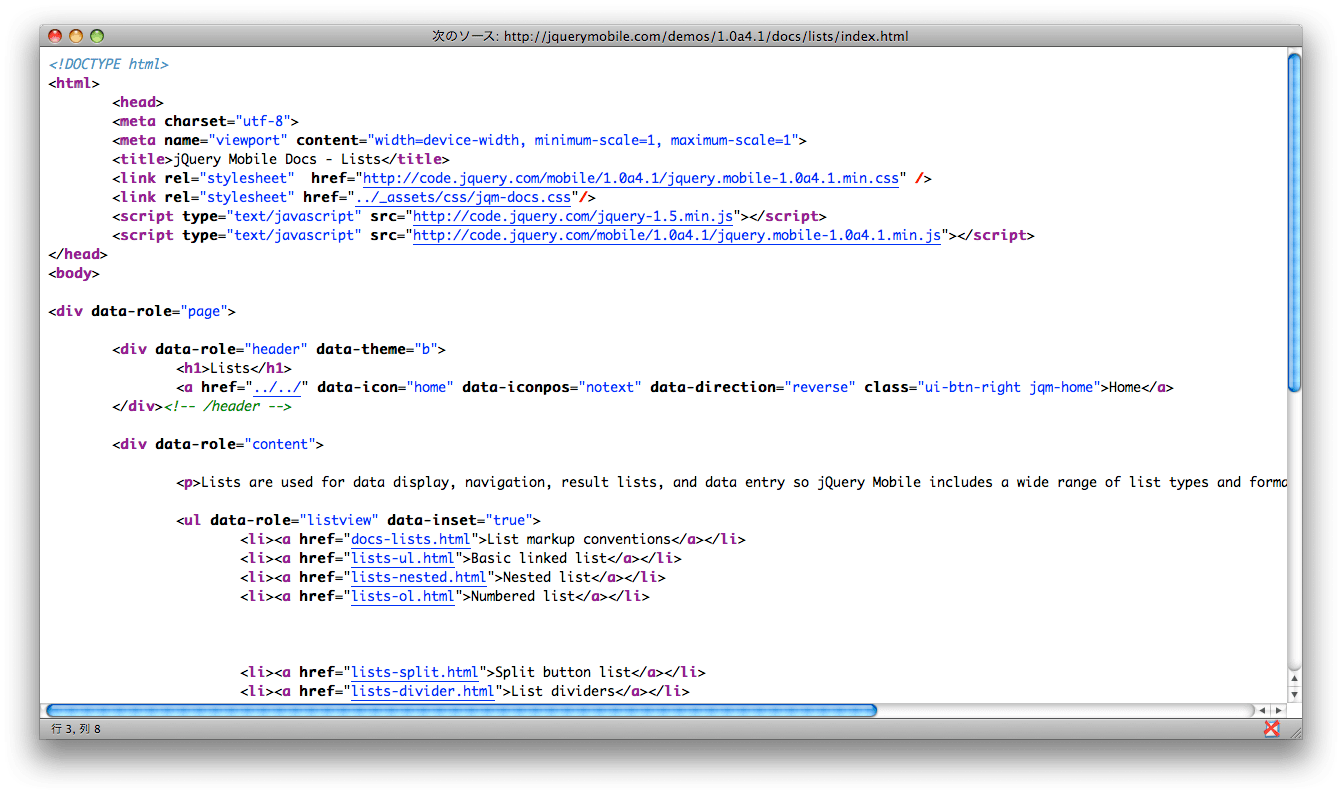Follow the lists-ul.html link

(x=402, y=558)
